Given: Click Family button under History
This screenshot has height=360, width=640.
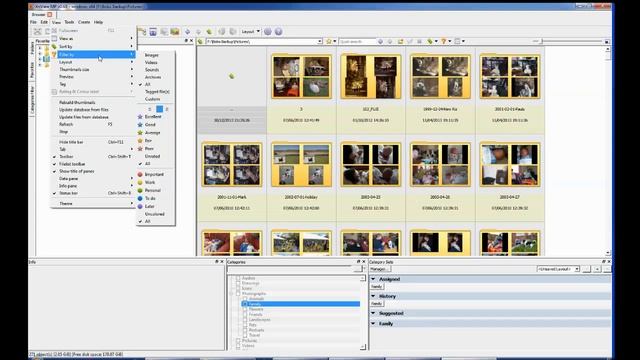Looking at the screenshot, I should click(377, 304).
